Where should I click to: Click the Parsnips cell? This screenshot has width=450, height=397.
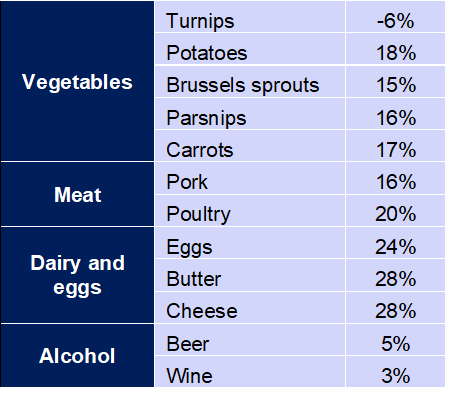click(x=250, y=114)
